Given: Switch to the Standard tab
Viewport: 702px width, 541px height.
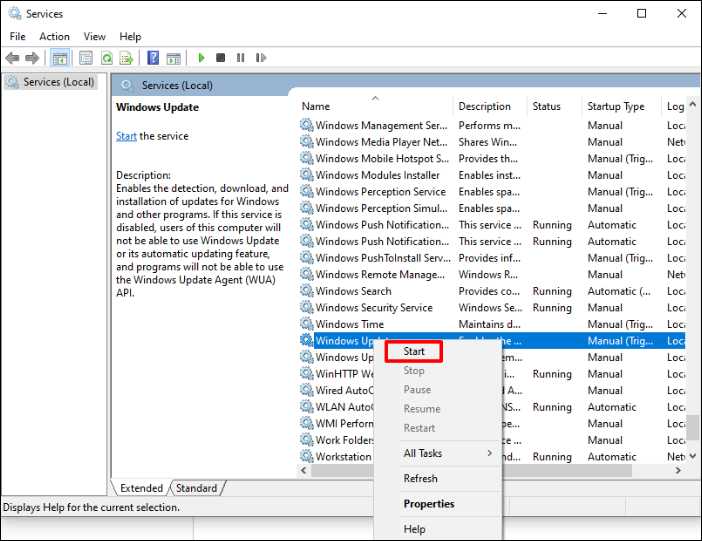Looking at the screenshot, I should tap(196, 488).
